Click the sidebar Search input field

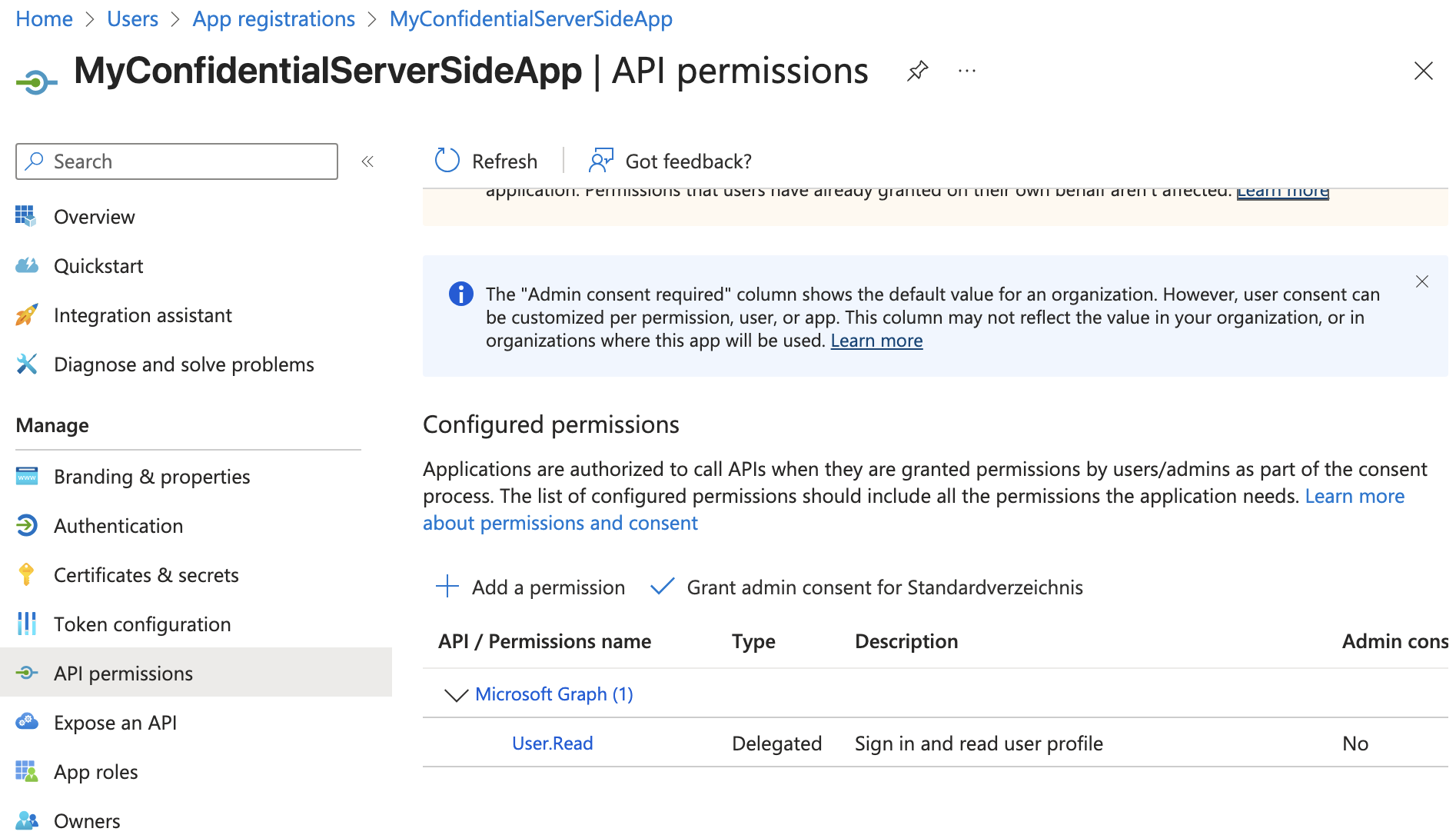coord(184,161)
